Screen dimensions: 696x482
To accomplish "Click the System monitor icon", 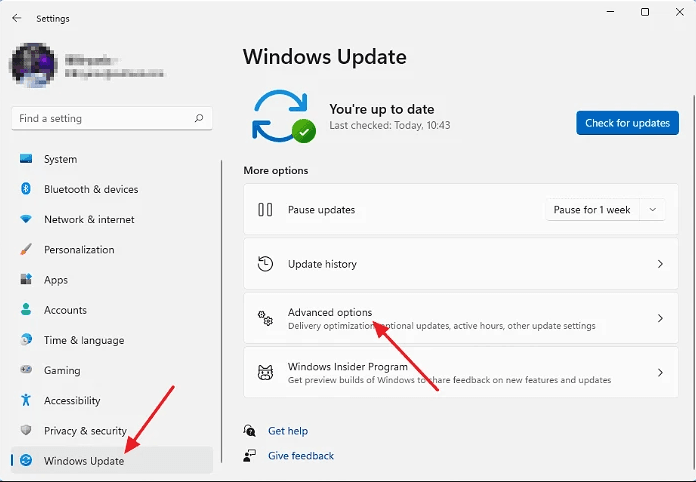I will pos(26,158).
